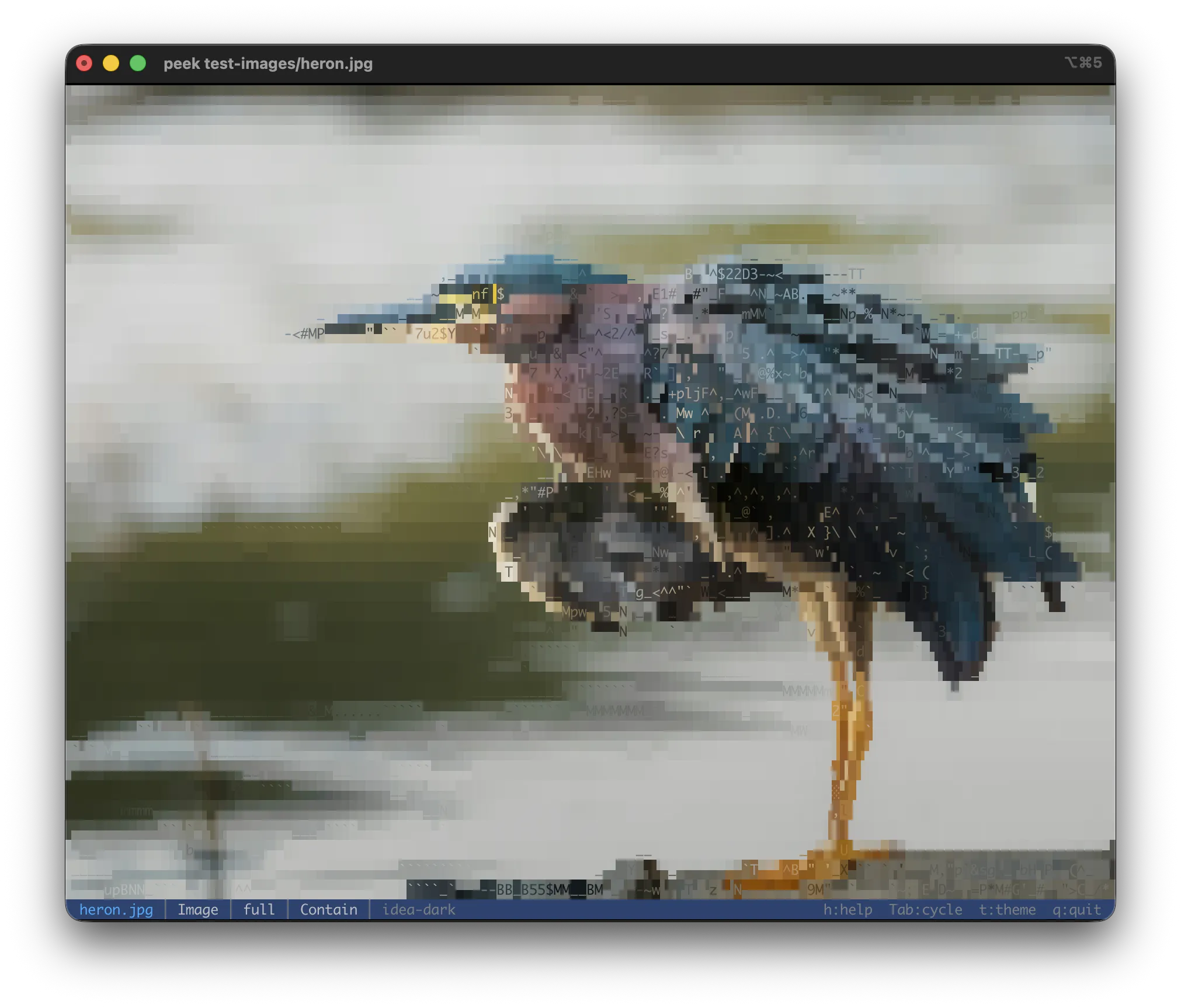Select the Image mode segment
The image size is (1181, 1008).
coord(197,909)
